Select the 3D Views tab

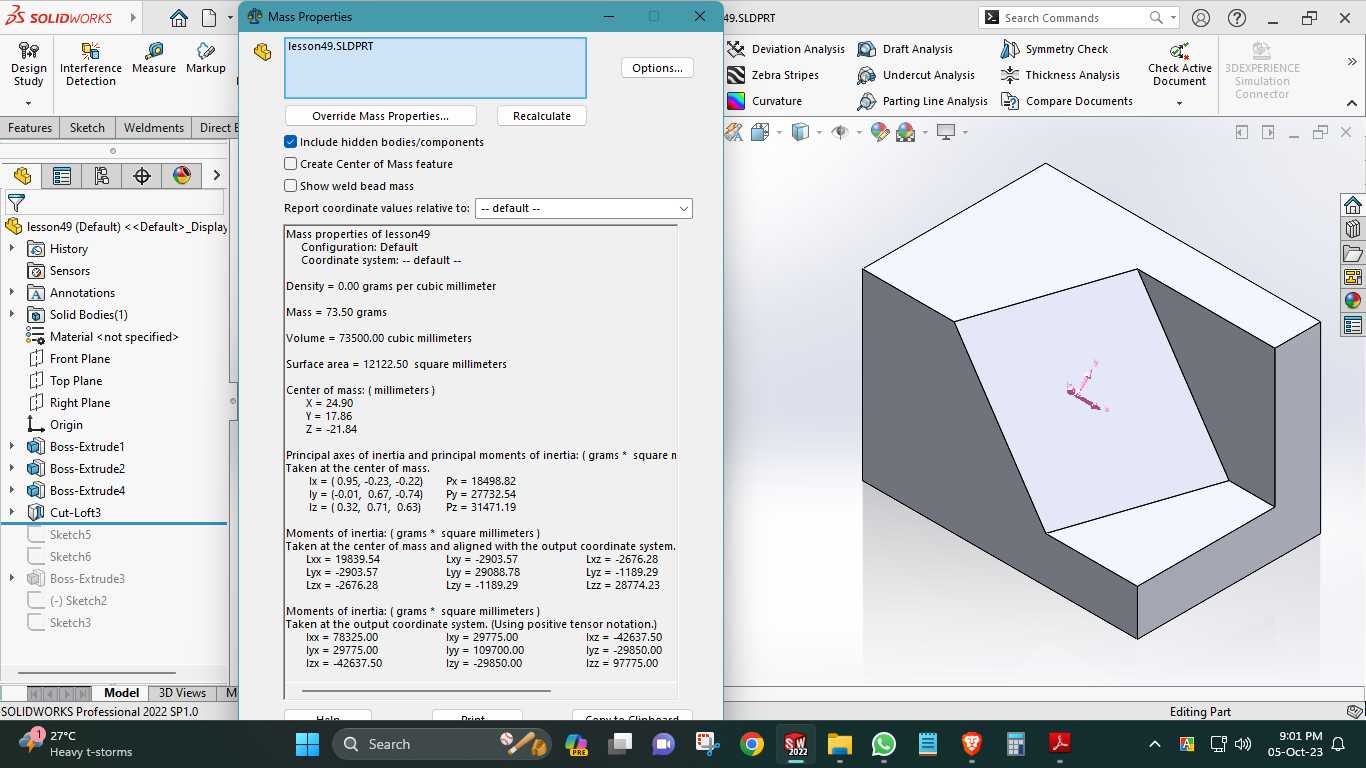(182, 693)
